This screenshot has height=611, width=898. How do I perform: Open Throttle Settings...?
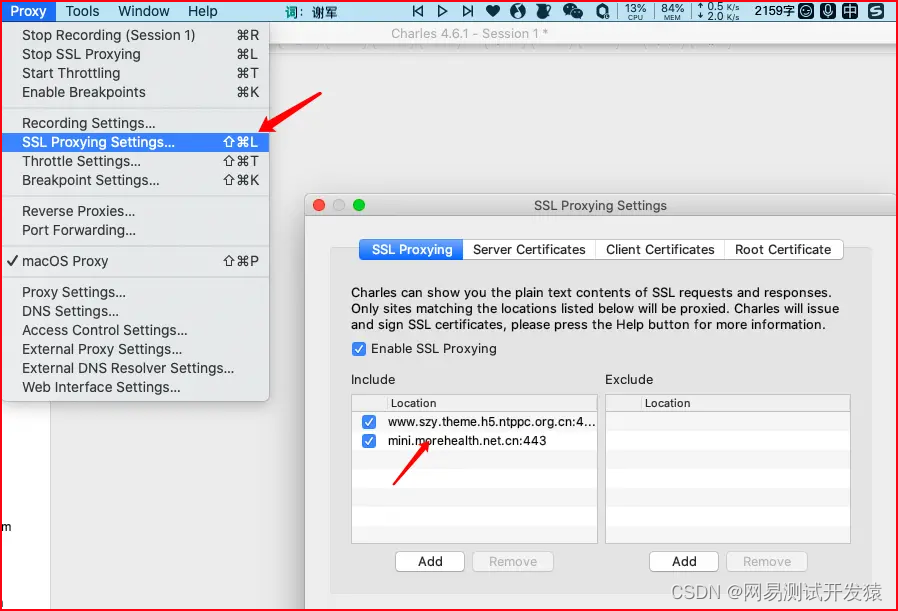135,161
